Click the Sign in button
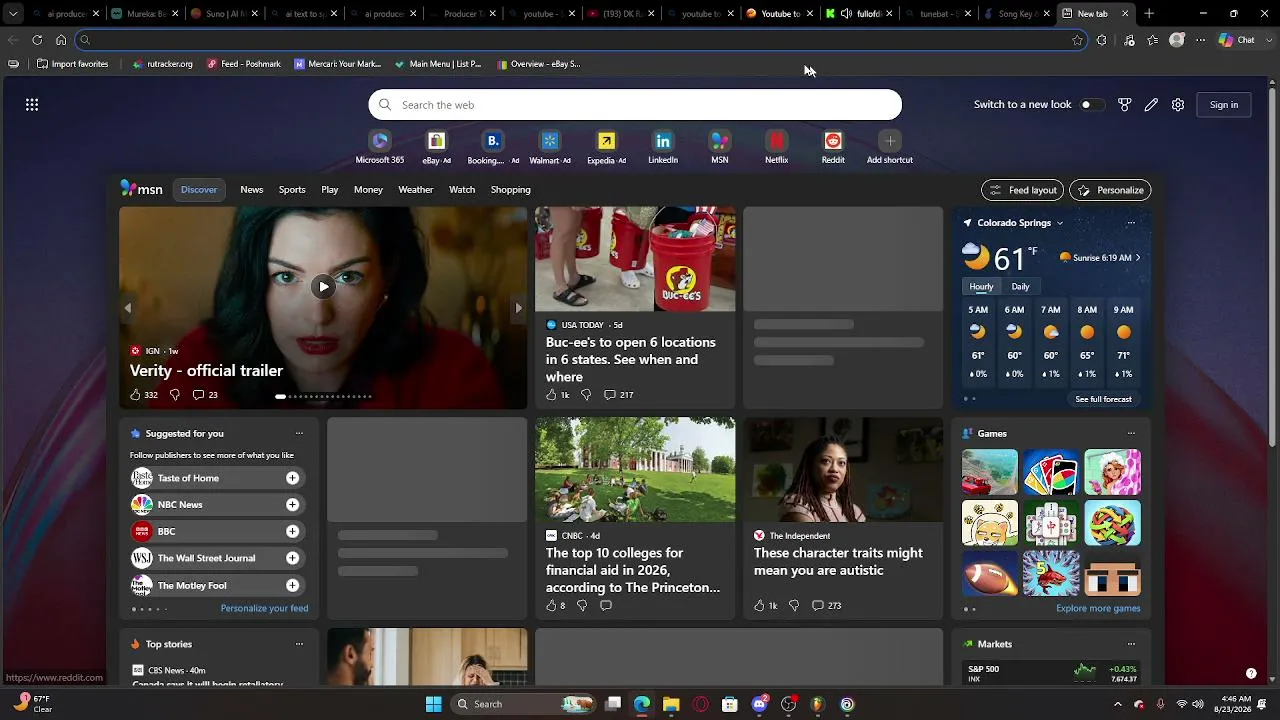This screenshot has height=720, width=1280. click(1224, 105)
